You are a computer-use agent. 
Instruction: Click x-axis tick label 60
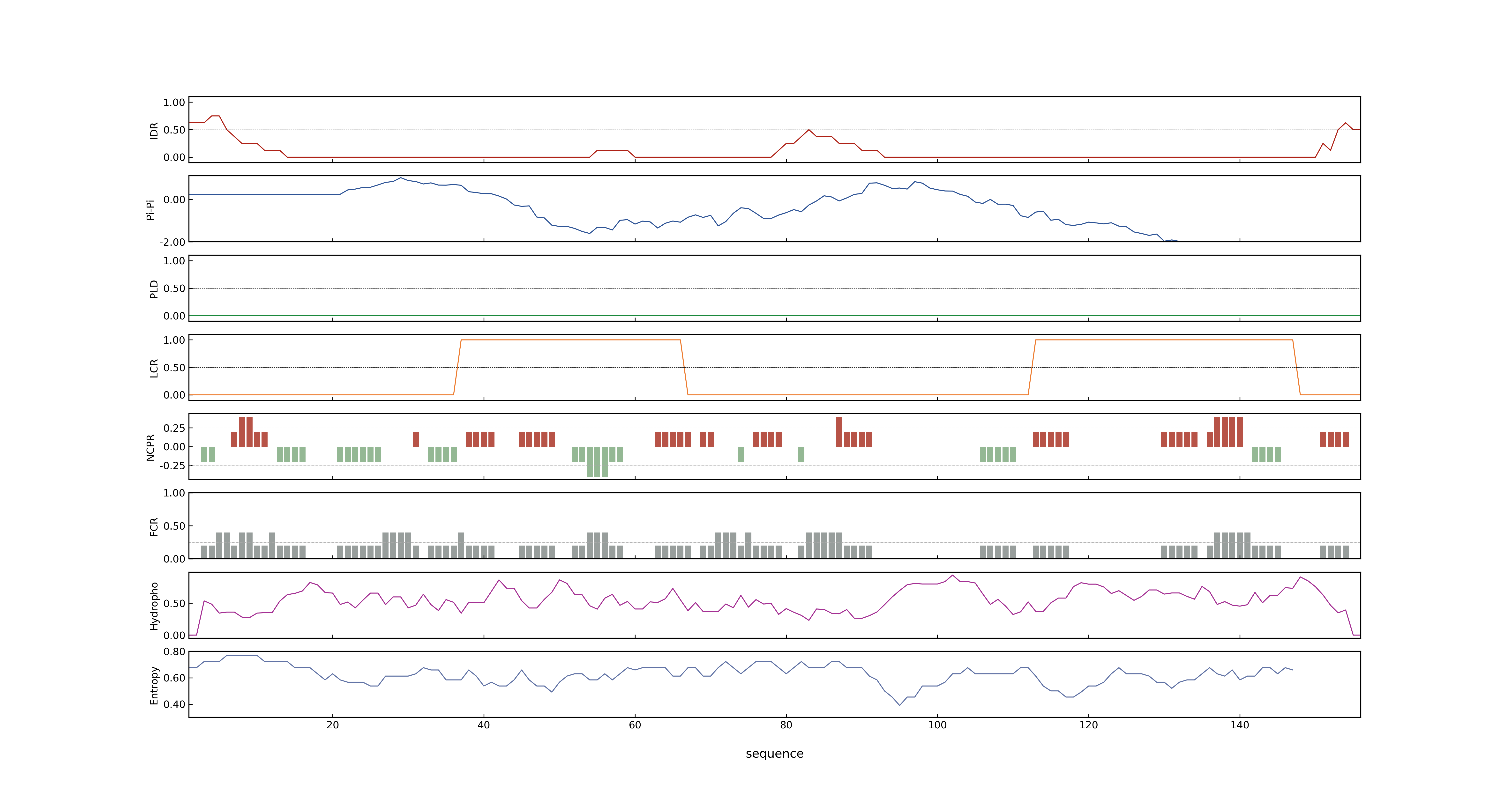click(x=635, y=725)
